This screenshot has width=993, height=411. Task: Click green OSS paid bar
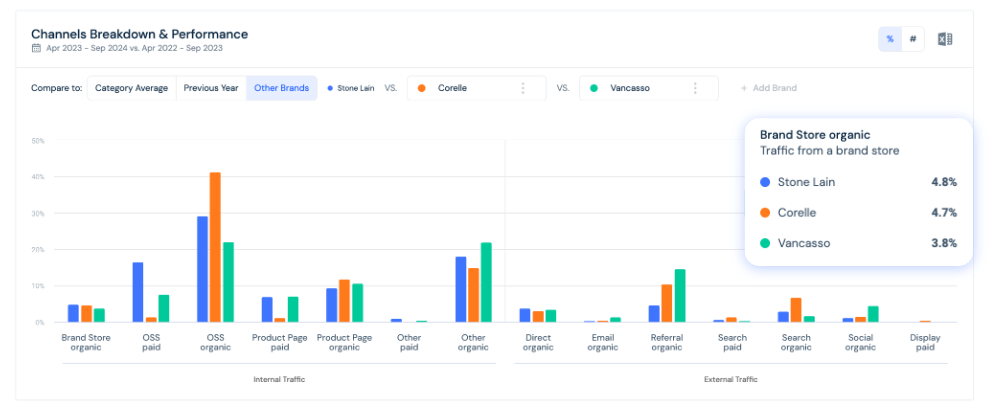(x=163, y=308)
